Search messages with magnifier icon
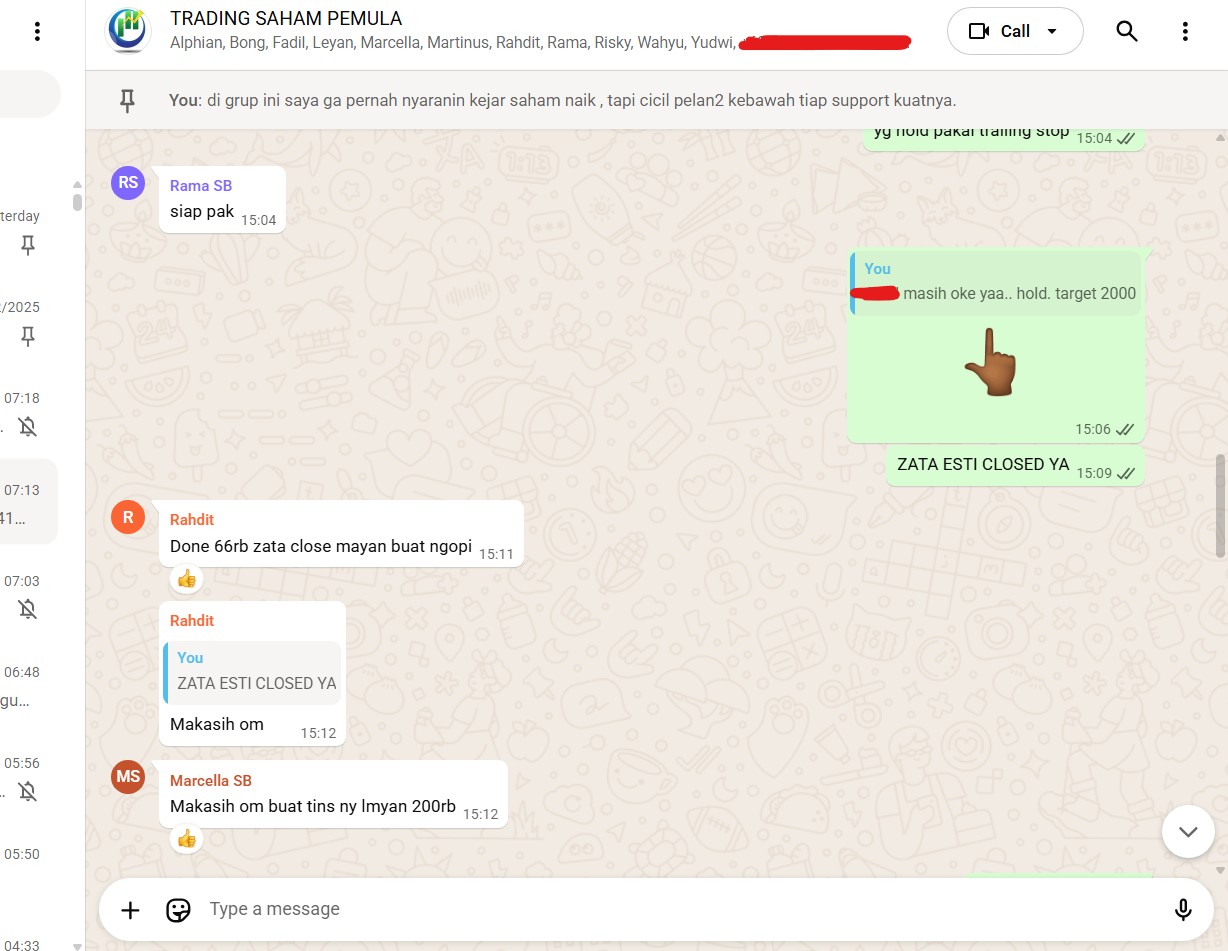The width and height of the screenshot is (1228, 951). pyautogui.click(x=1127, y=31)
